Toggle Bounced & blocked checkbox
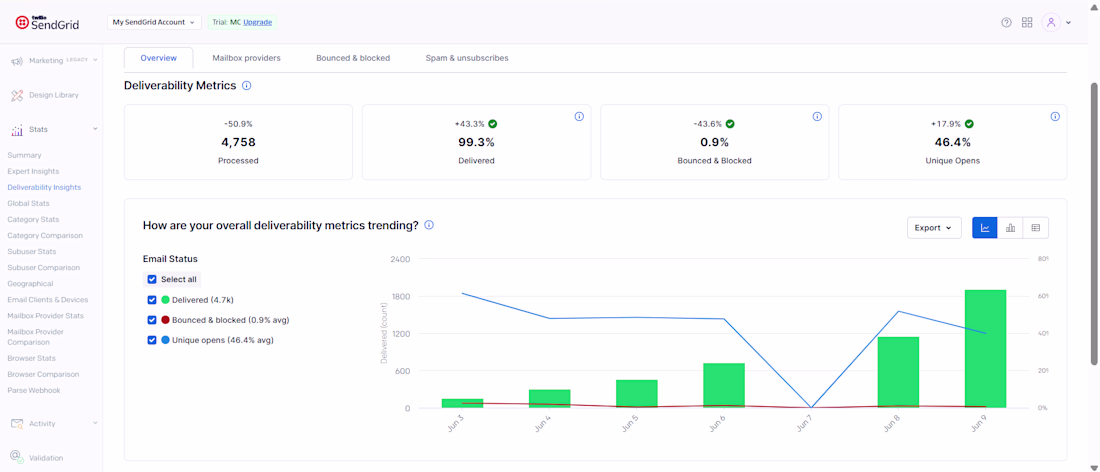This screenshot has width=1100, height=472. point(152,320)
